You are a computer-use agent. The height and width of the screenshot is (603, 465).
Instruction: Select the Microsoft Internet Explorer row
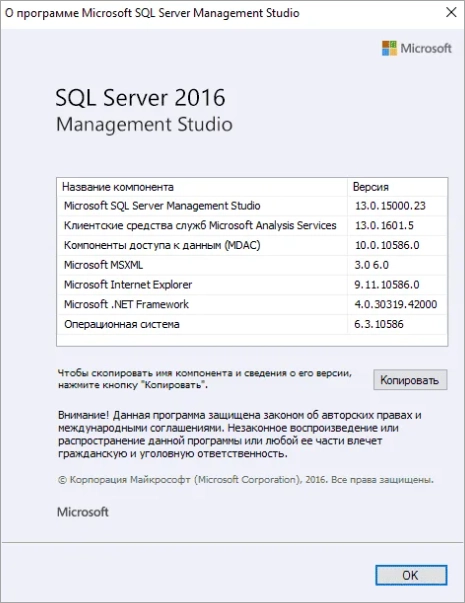point(252,285)
